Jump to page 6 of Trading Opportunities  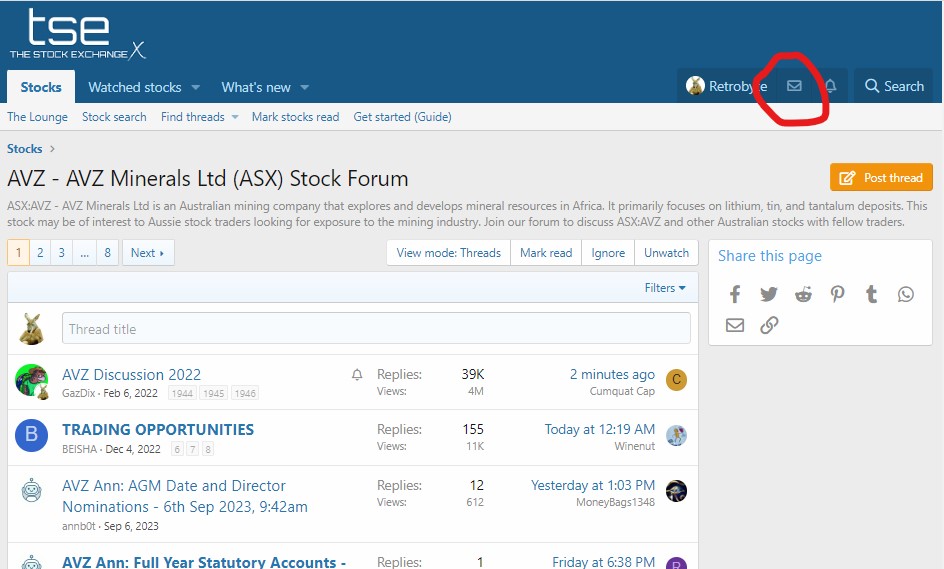coord(177,449)
